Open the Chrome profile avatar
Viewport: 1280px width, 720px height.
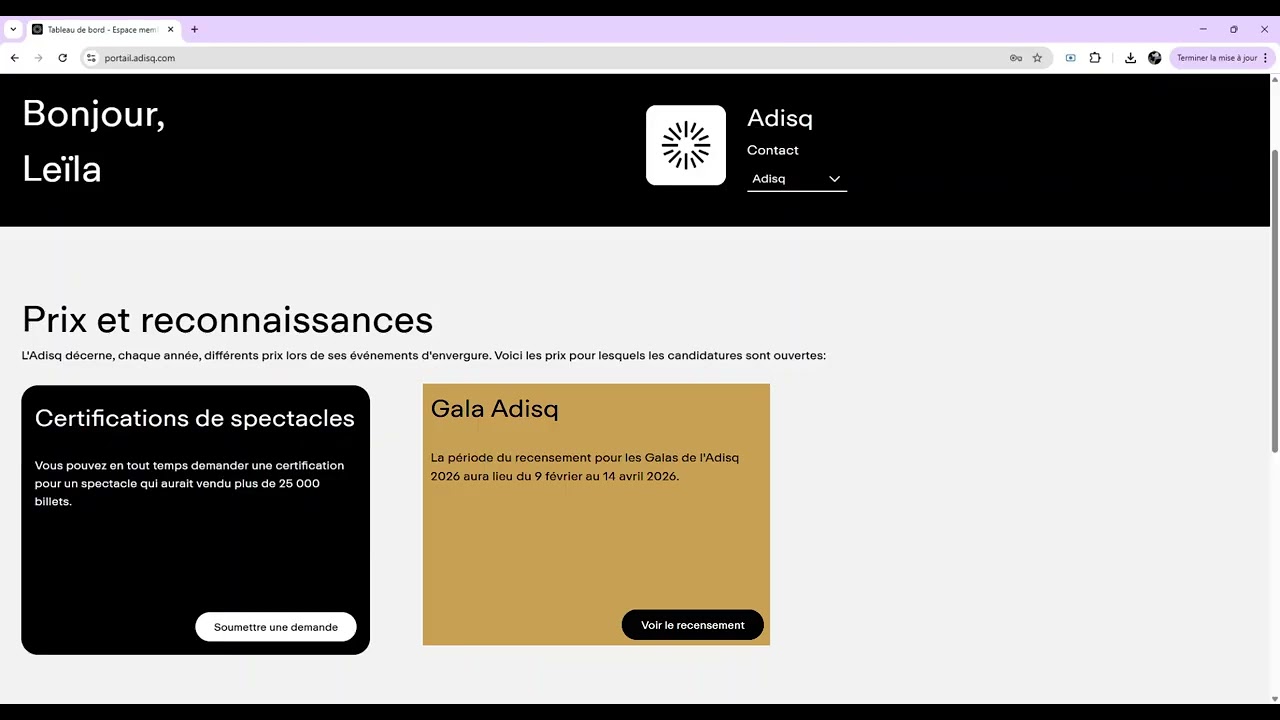[x=1154, y=58]
